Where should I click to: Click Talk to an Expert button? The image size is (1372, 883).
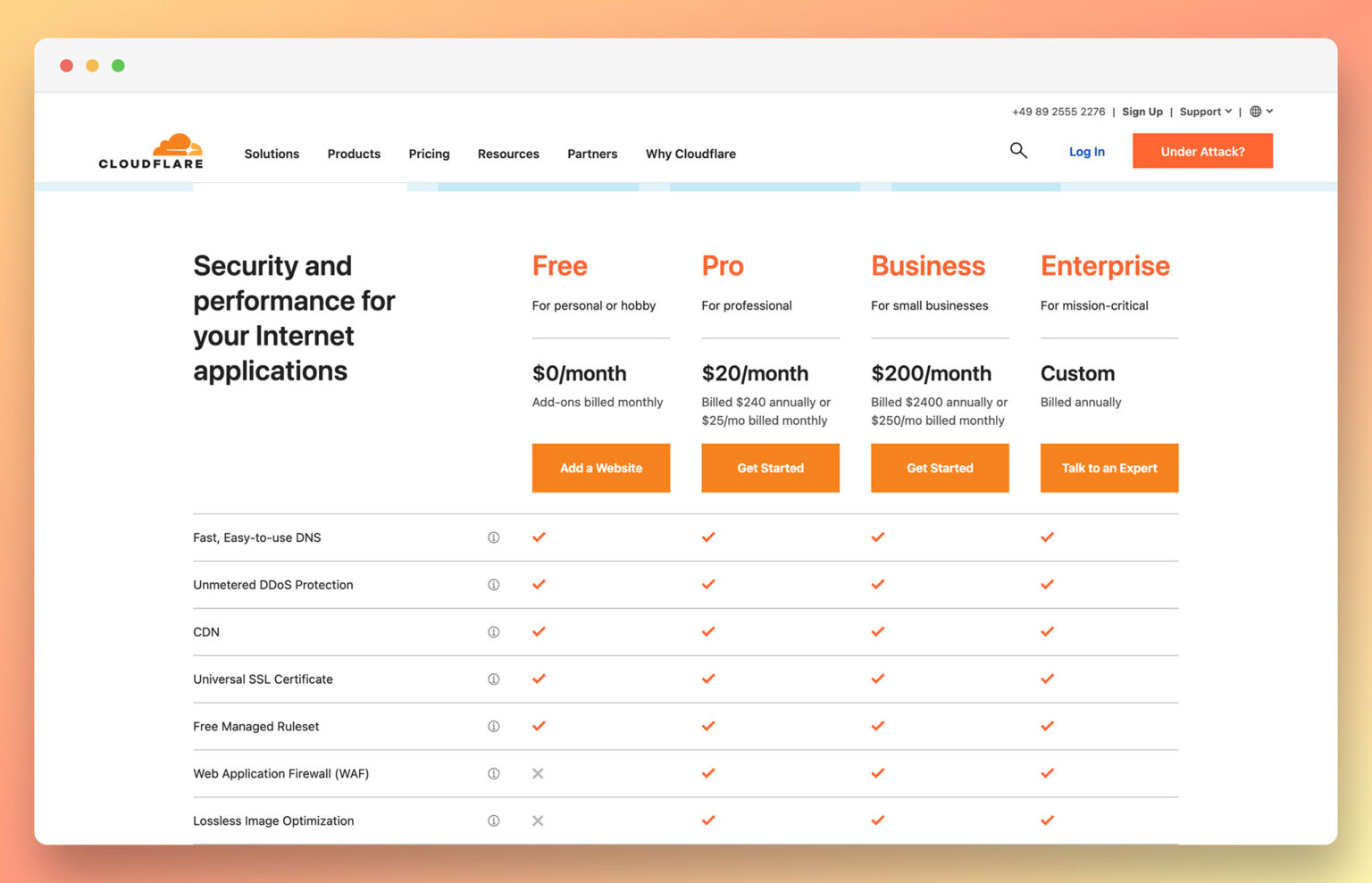[x=1109, y=468]
